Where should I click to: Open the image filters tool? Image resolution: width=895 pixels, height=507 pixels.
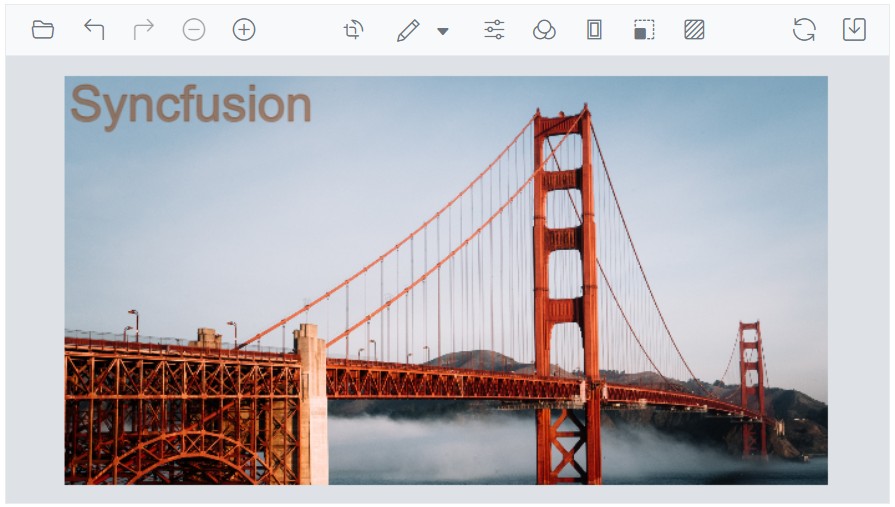click(544, 30)
